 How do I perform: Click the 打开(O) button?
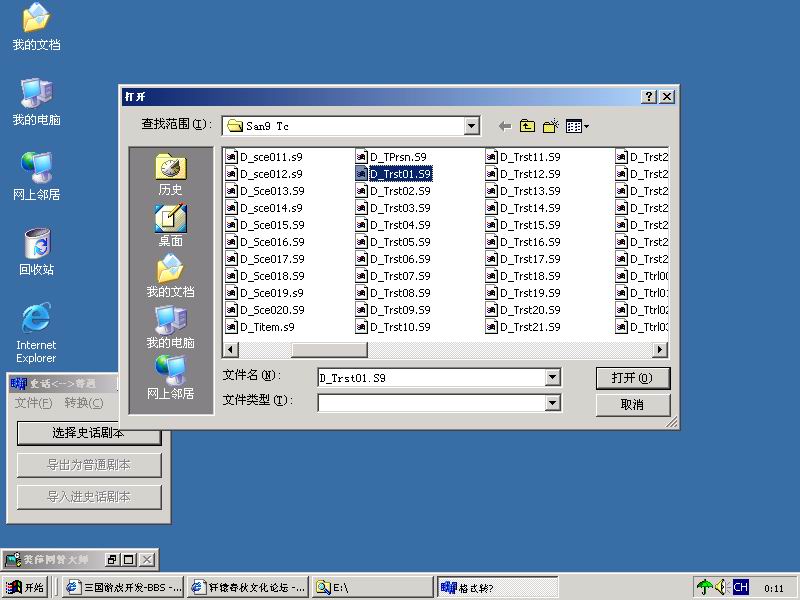(632, 378)
